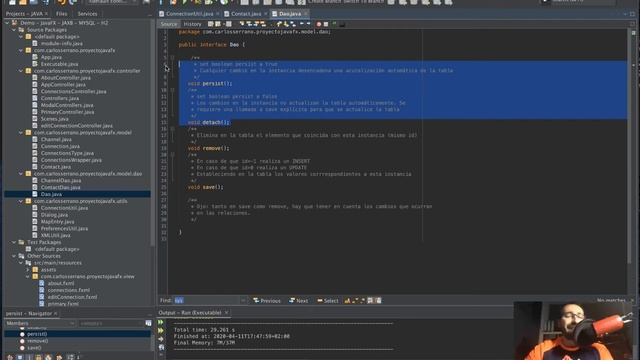The height and width of the screenshot is (360, 640).
Task: Click the record macro red icon in editor toolbar
Action: (319, 24)
